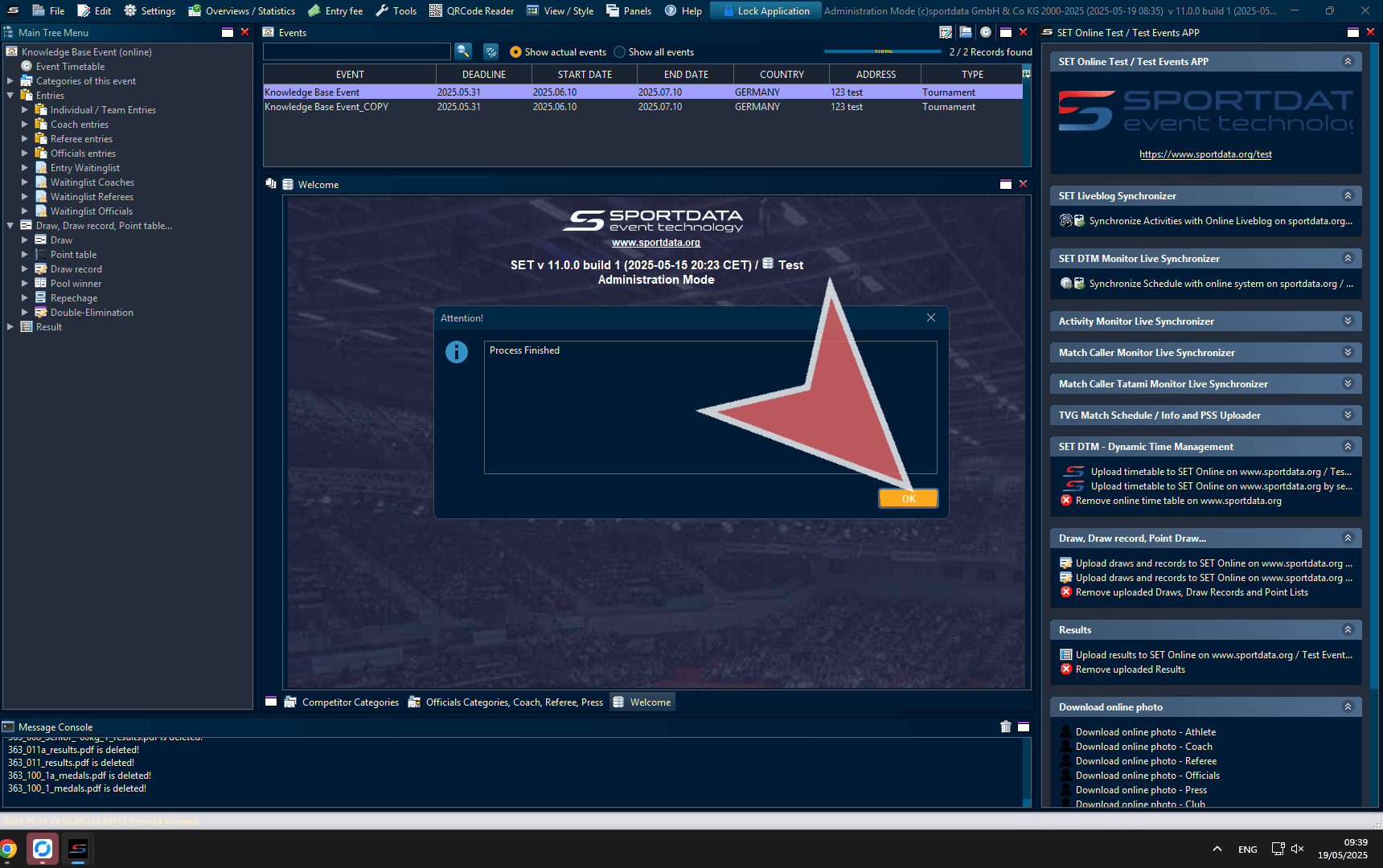Viewport: 1383px width, 868px height.
Task: Toggle the Lock Application button
Action: 765,10
